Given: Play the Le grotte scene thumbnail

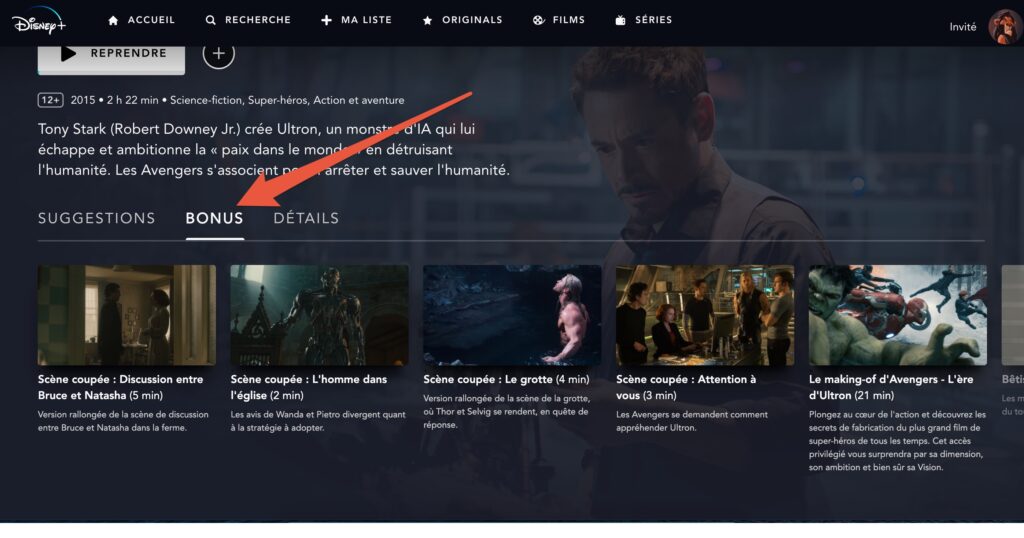Looking at the screenshot, I should [512, 315].
